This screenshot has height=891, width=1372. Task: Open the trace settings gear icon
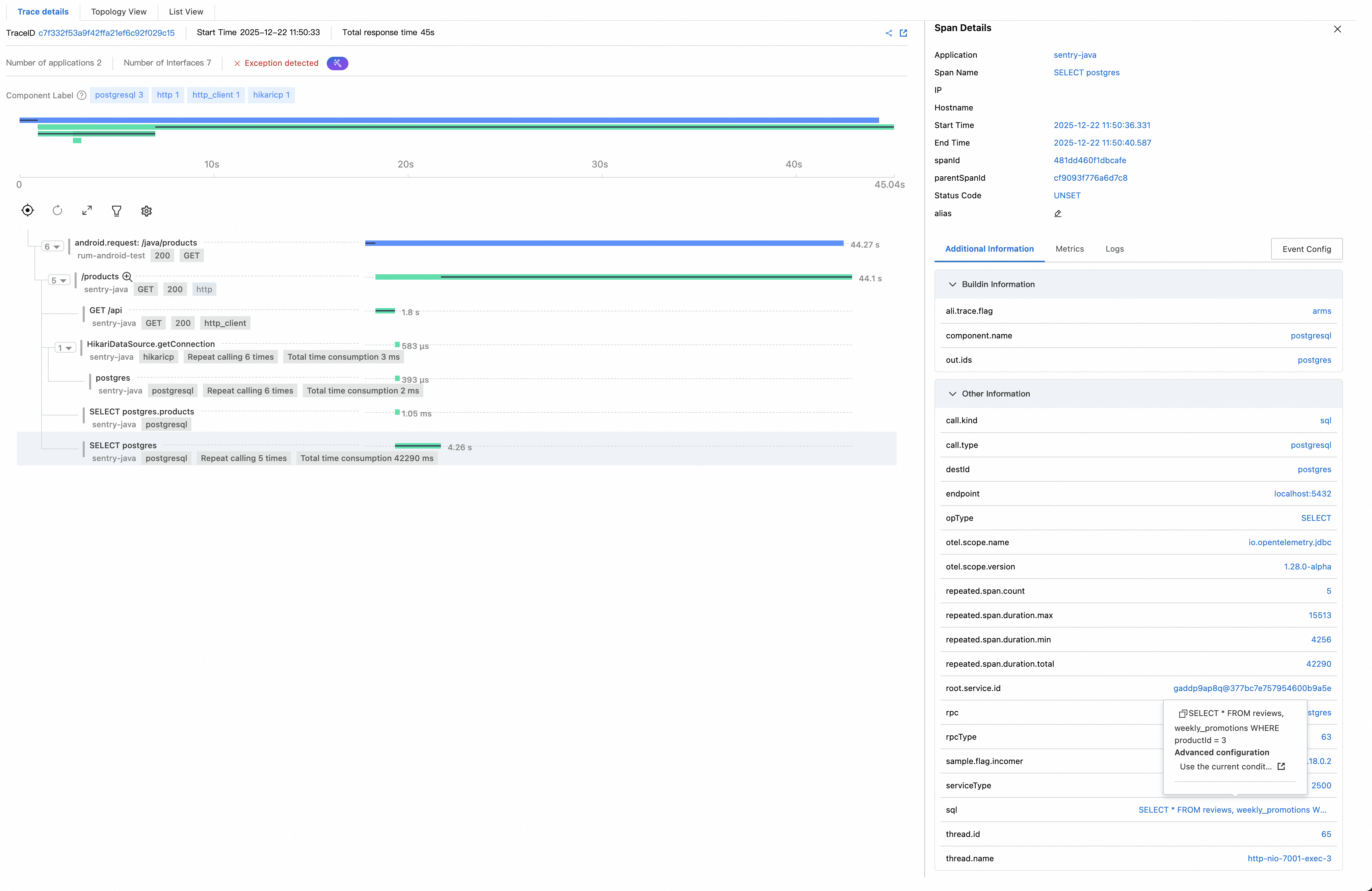147,211
